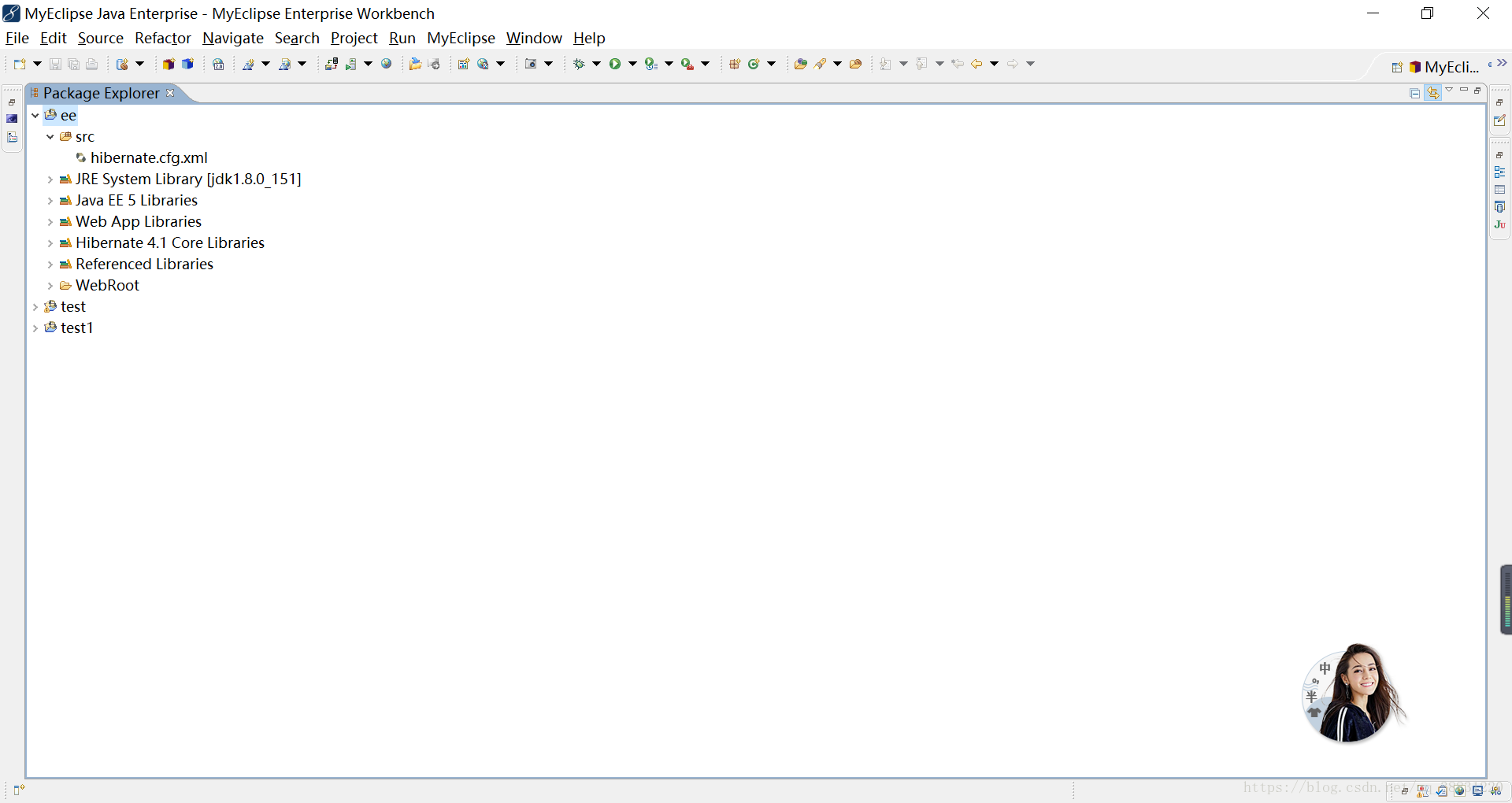Image resolution: width=1512 pixels, height=803 pixels.
Task: Open the MyEclipse menu
Action: tap(461, 38)
